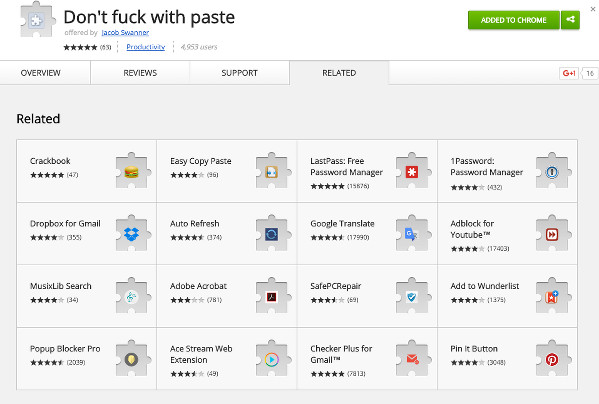The height and width of the screenshot is (404, 599).
Task: Click the Crackbook burger icon
Action: click(131, 172)
